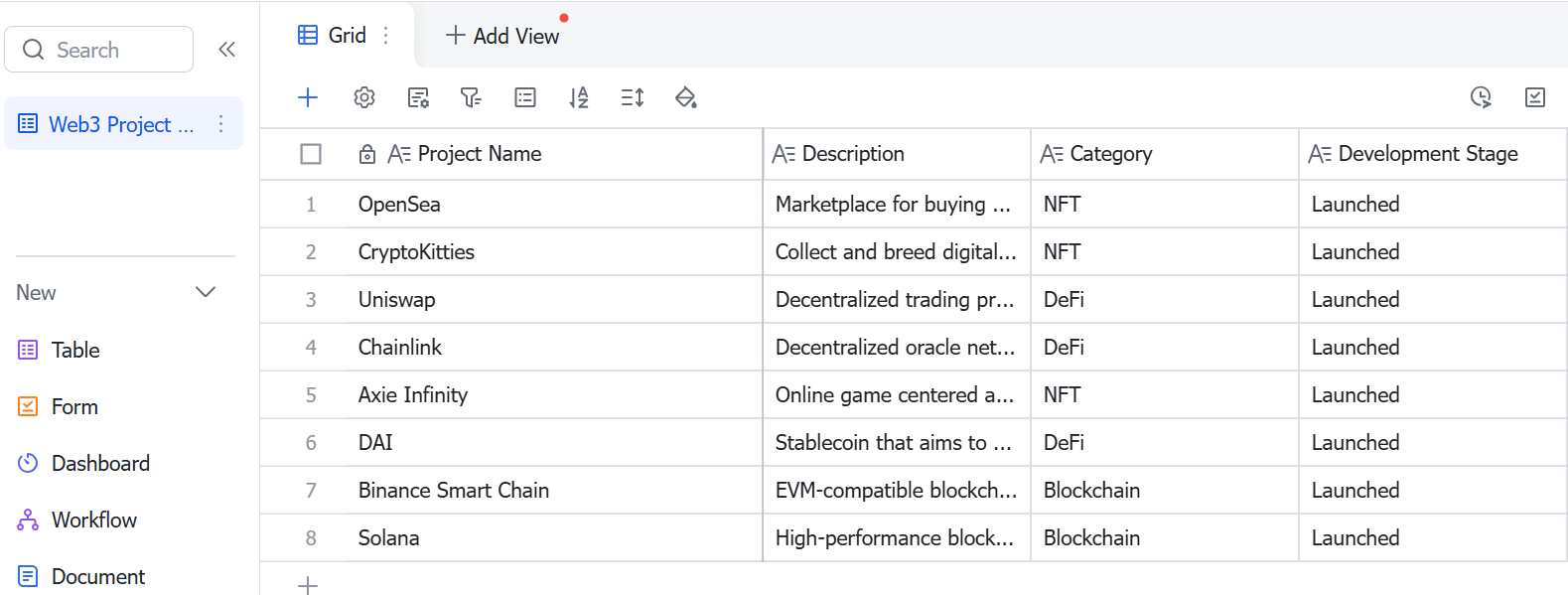Open the fill color conditional formatting tool
This screenshot has width=1568, height=595.
click(x=685, y=97)
